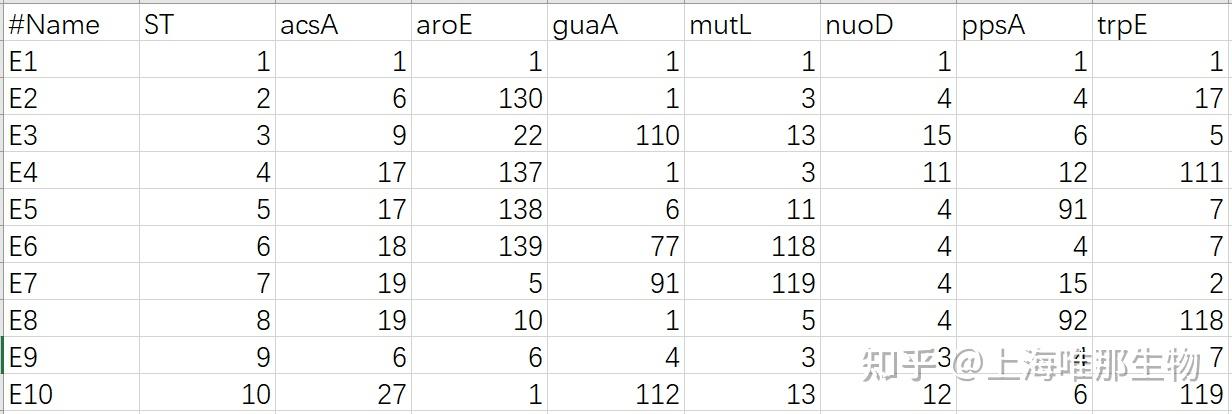The image size is (1232, 414).
Task: Select the aroE header cell
Action: (x=479, y=23)
